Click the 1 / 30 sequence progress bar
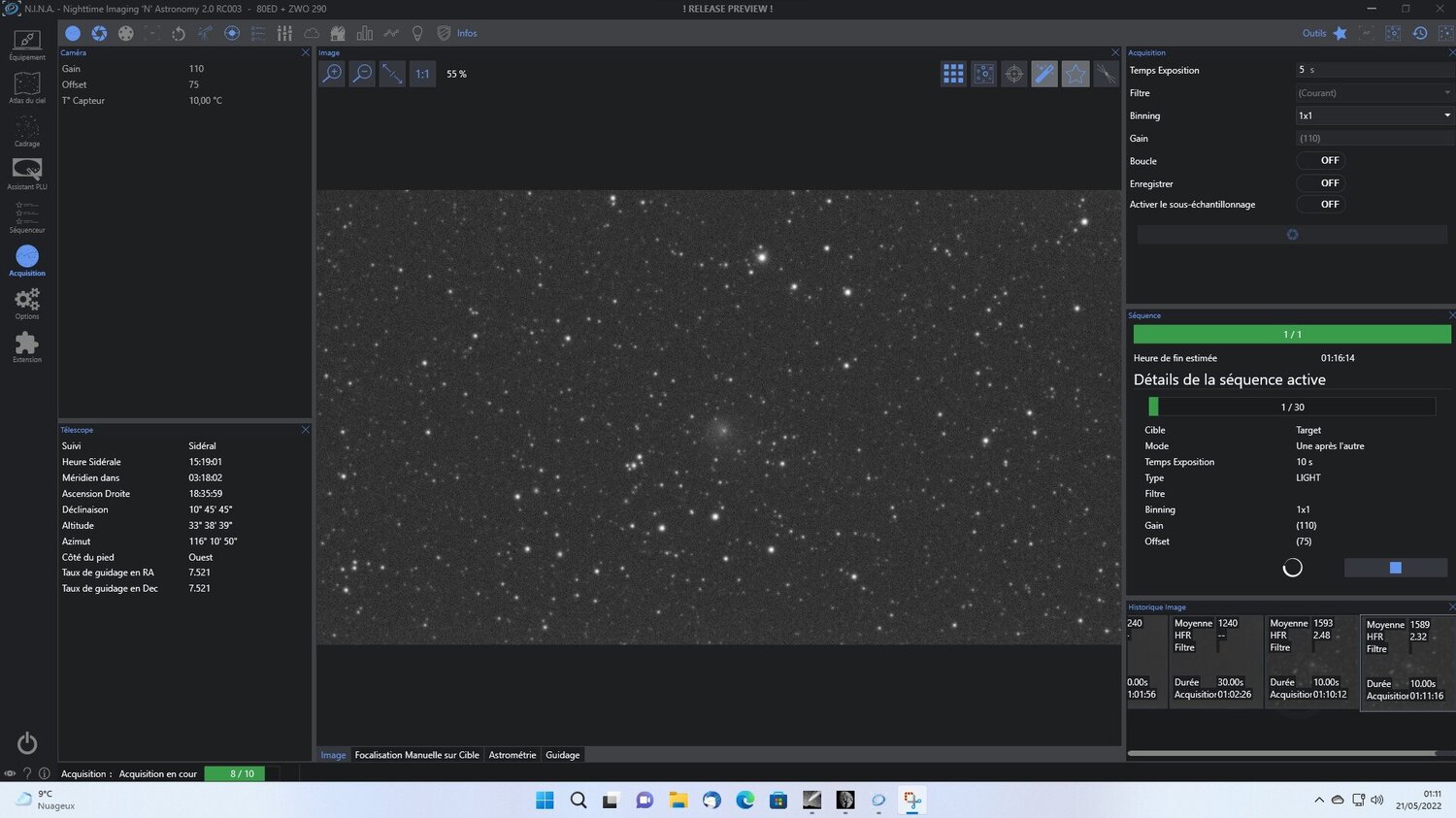 1292,407
